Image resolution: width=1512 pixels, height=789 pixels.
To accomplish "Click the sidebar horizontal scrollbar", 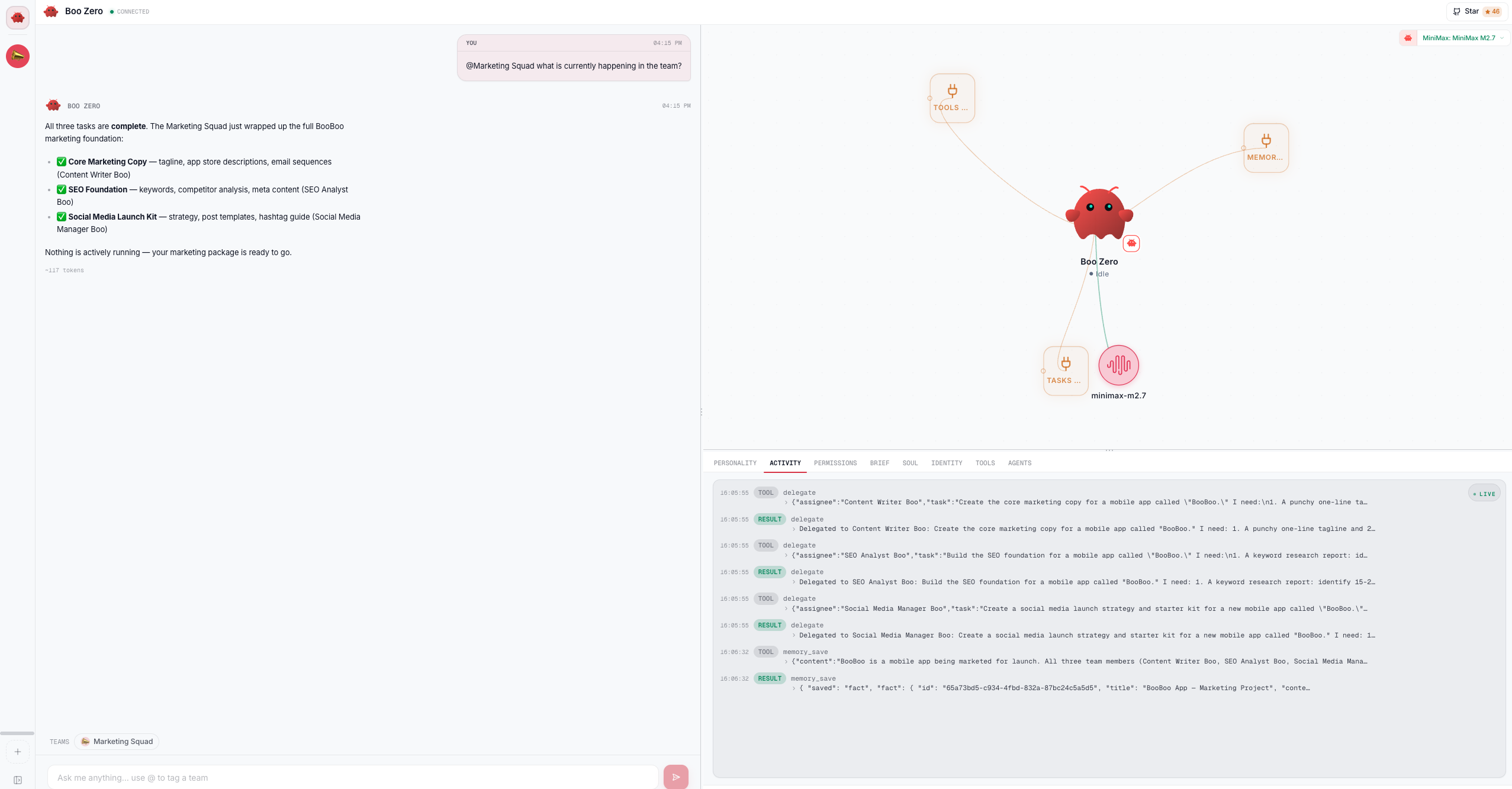I will 17,733.
